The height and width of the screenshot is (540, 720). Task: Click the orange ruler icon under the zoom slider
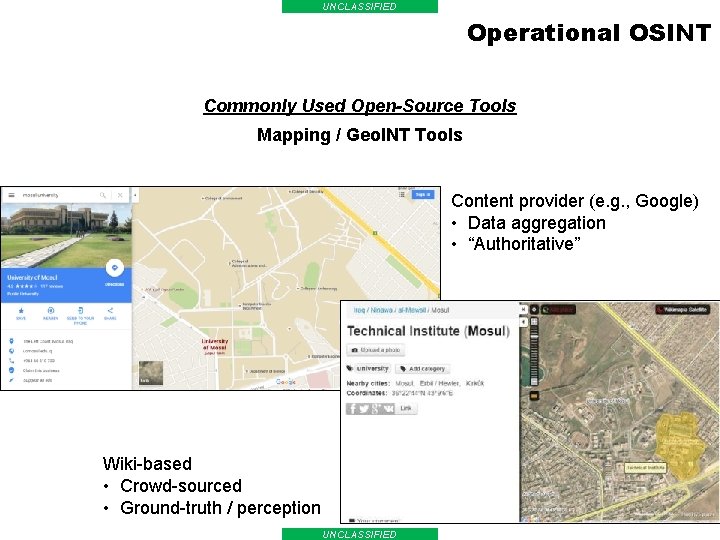(x=534, y=395)
